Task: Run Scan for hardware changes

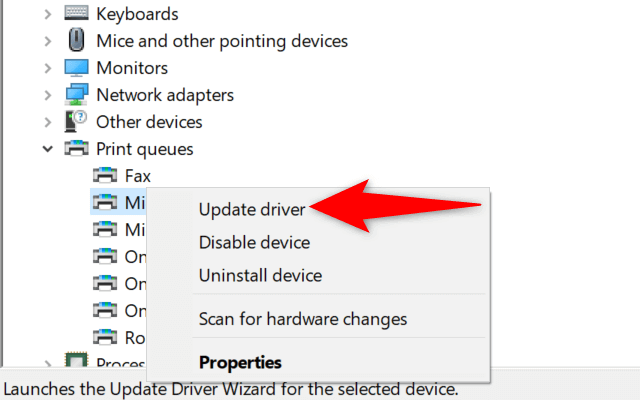Action: click(303, 319)
